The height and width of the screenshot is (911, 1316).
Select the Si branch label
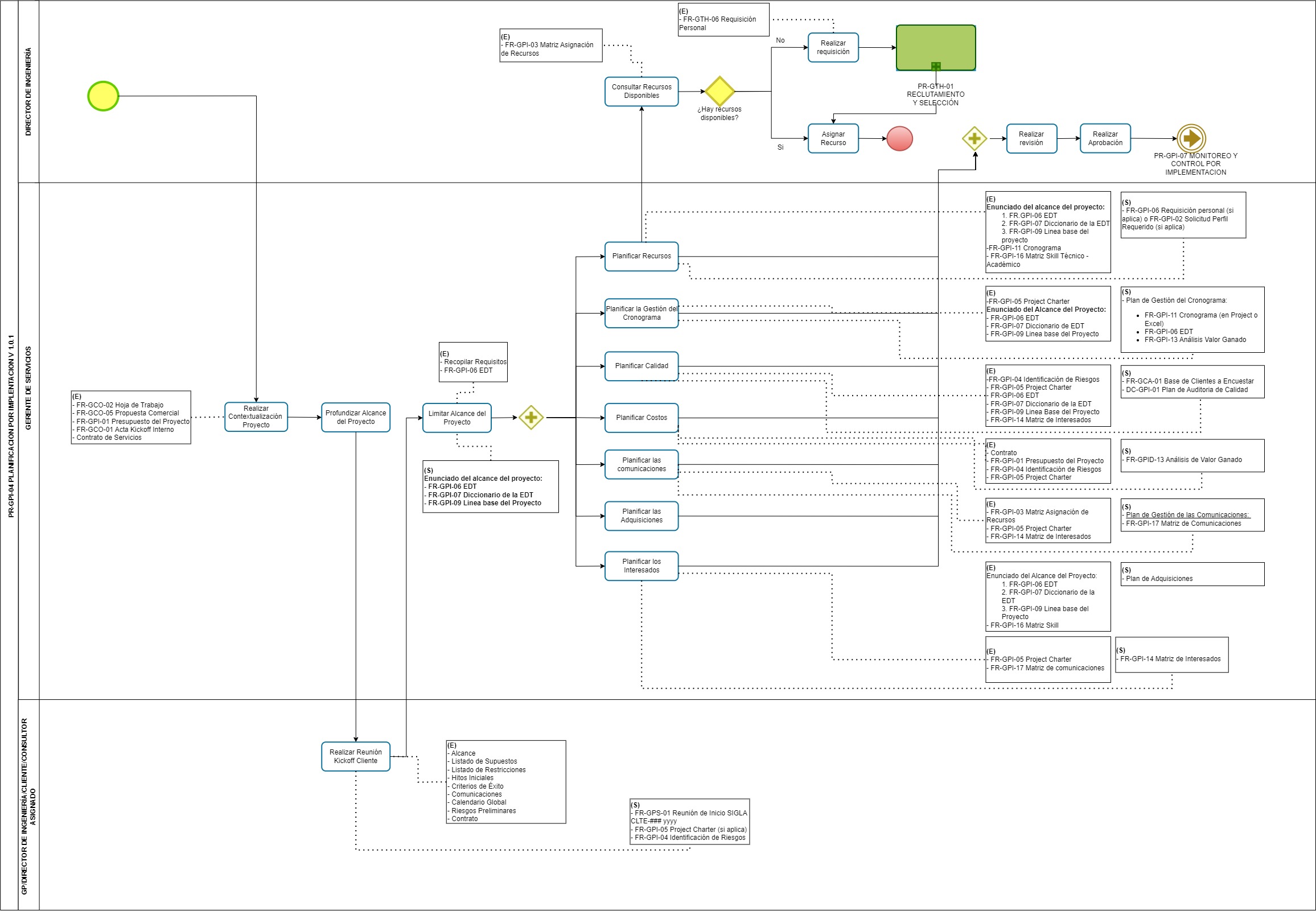pos(780,147)
